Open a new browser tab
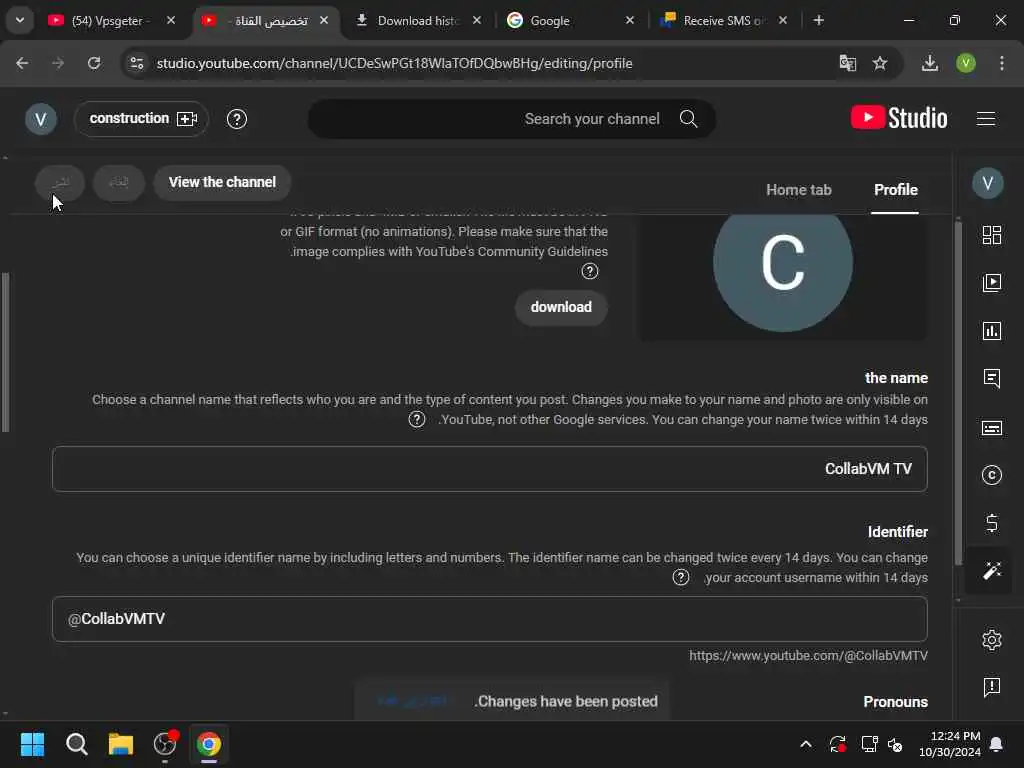 818,20
